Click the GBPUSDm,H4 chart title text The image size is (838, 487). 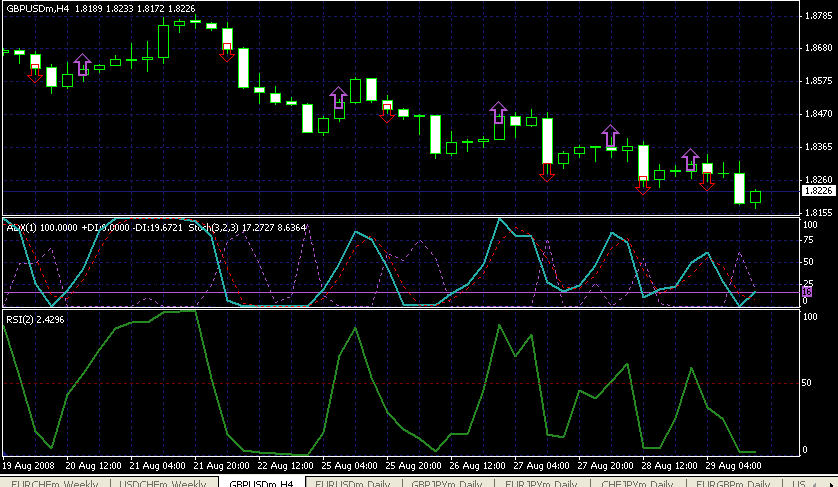[x=37, y=9]
